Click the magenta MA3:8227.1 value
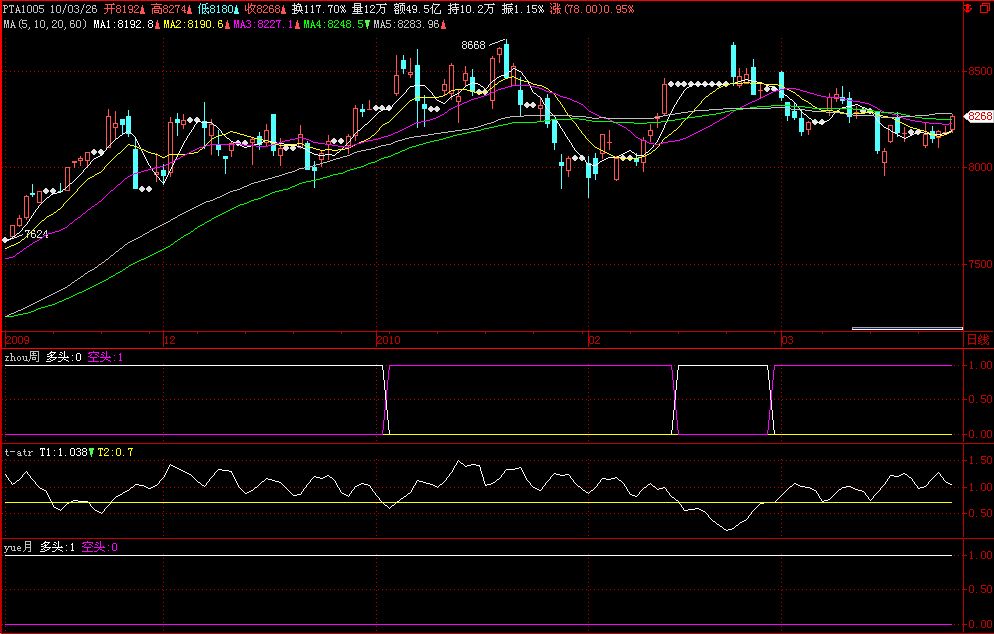This screenshot has width=994, height=634. click(x=263, y=24)
